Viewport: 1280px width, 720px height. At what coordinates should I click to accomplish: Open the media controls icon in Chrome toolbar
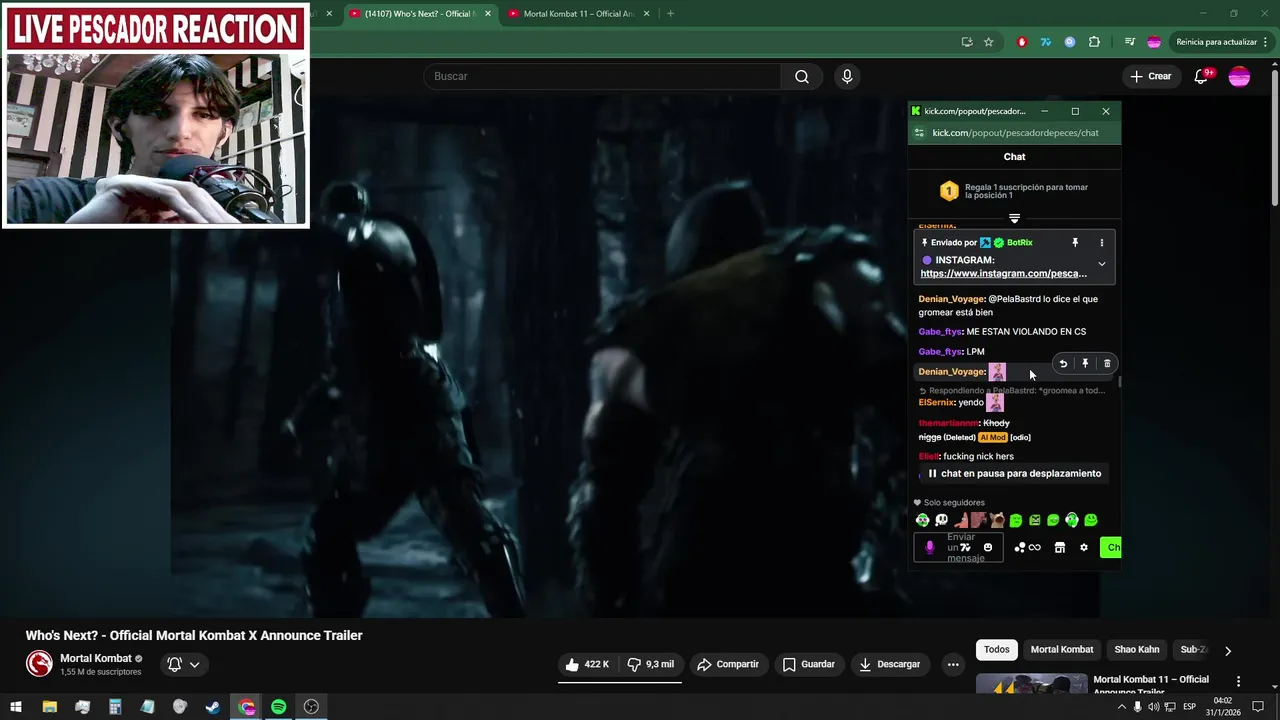click(1129, 42)
